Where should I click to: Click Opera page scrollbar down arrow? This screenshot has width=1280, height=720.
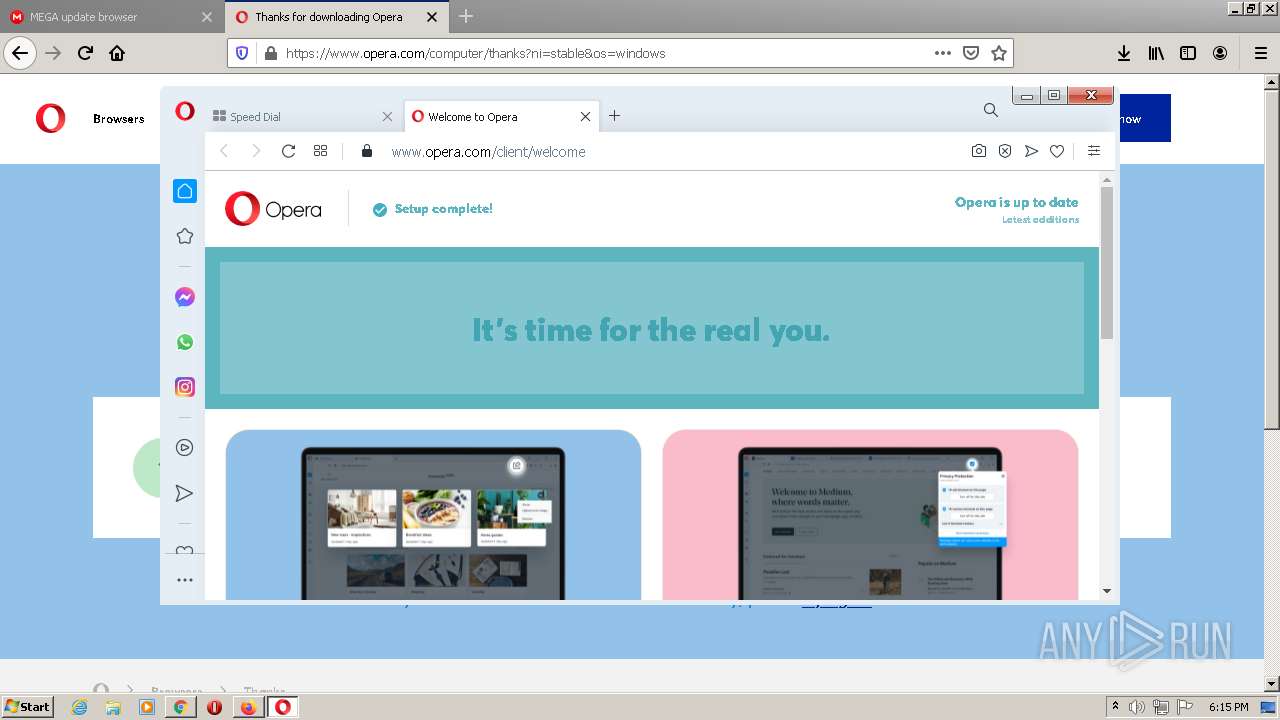coord(1107,591)
